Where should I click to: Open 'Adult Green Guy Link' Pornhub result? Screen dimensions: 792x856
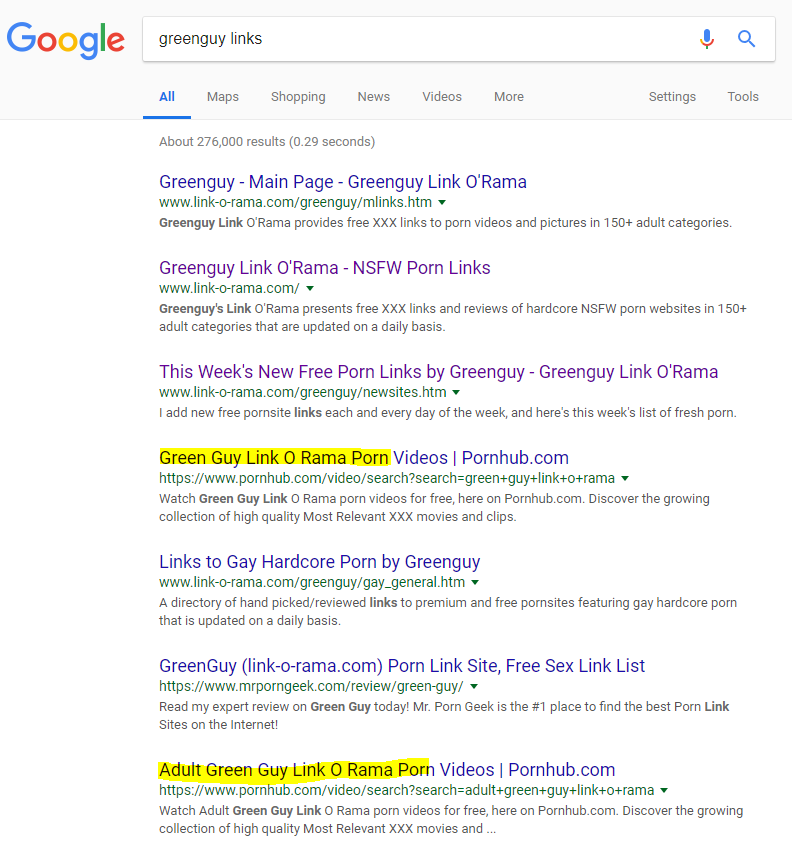[x=387, y=770]
